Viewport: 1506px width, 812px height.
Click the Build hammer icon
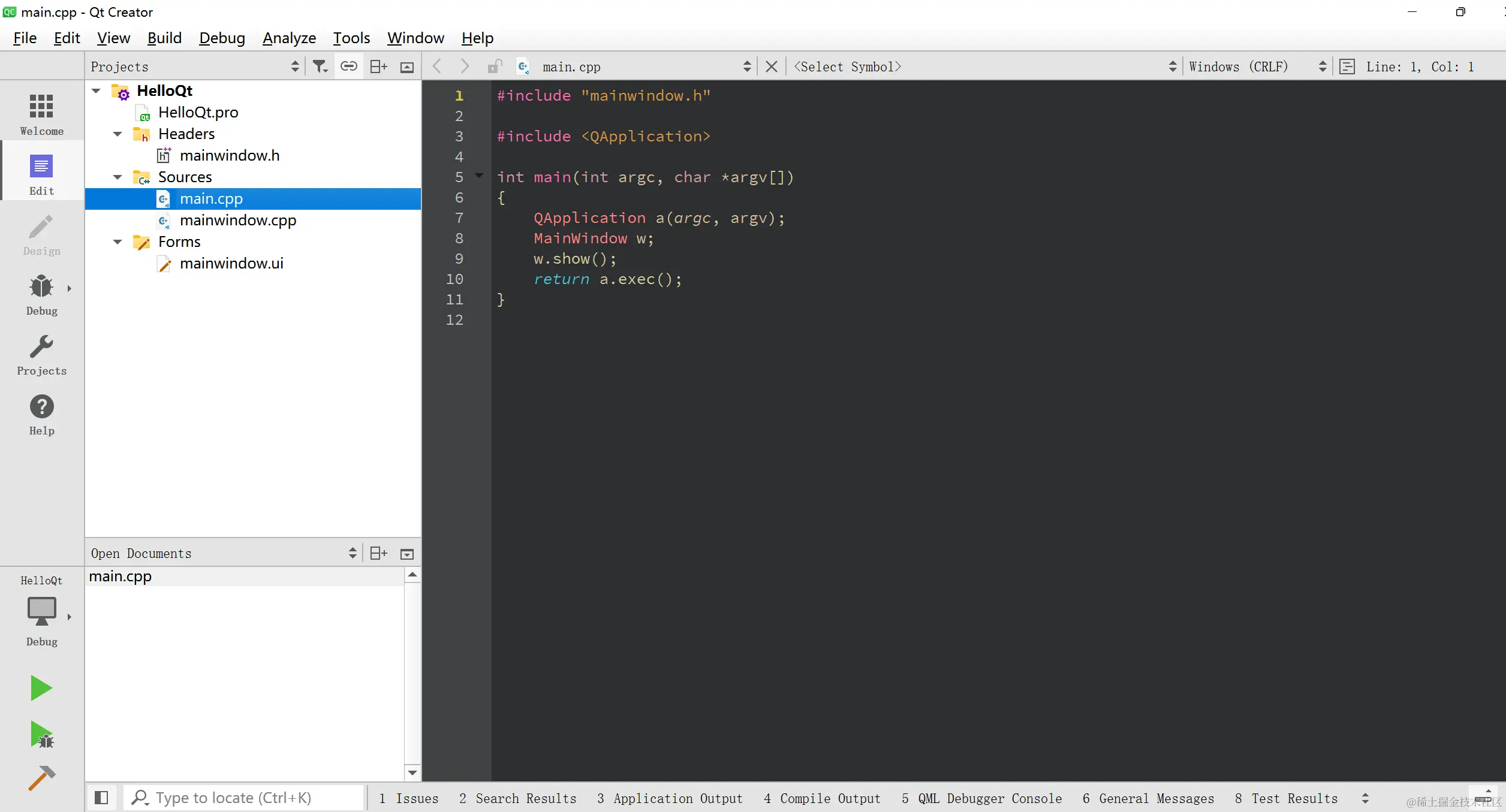pos(41,778)
